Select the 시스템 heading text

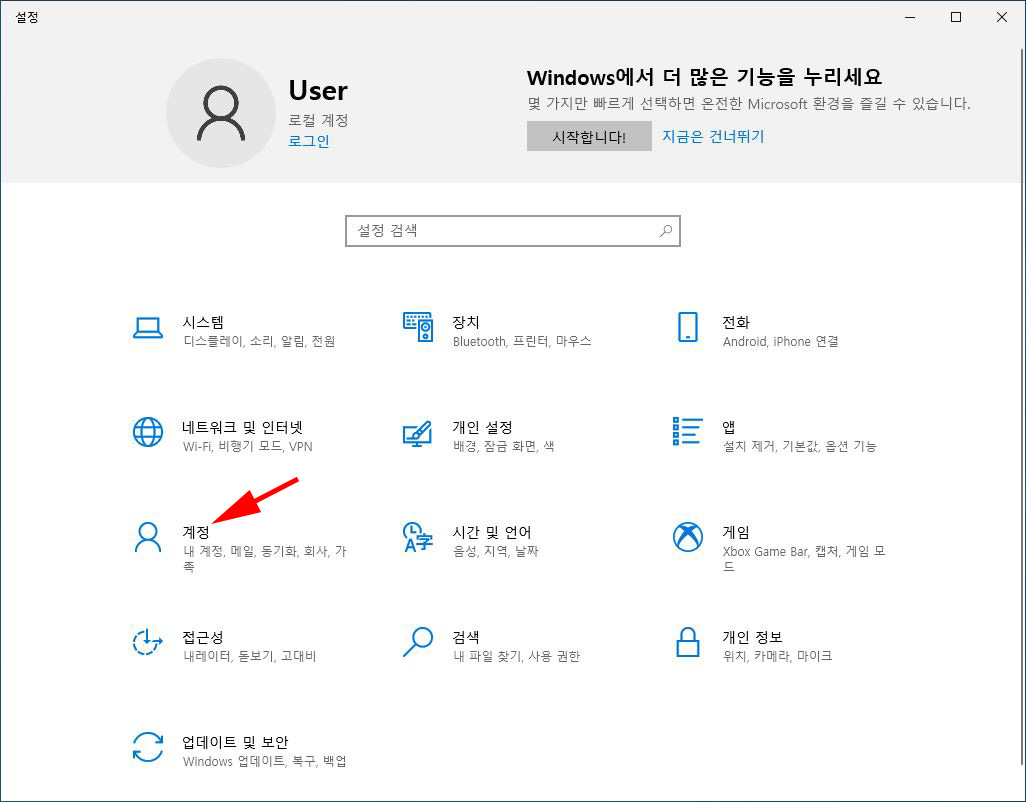pyautogui.click(x=203, y=322)
